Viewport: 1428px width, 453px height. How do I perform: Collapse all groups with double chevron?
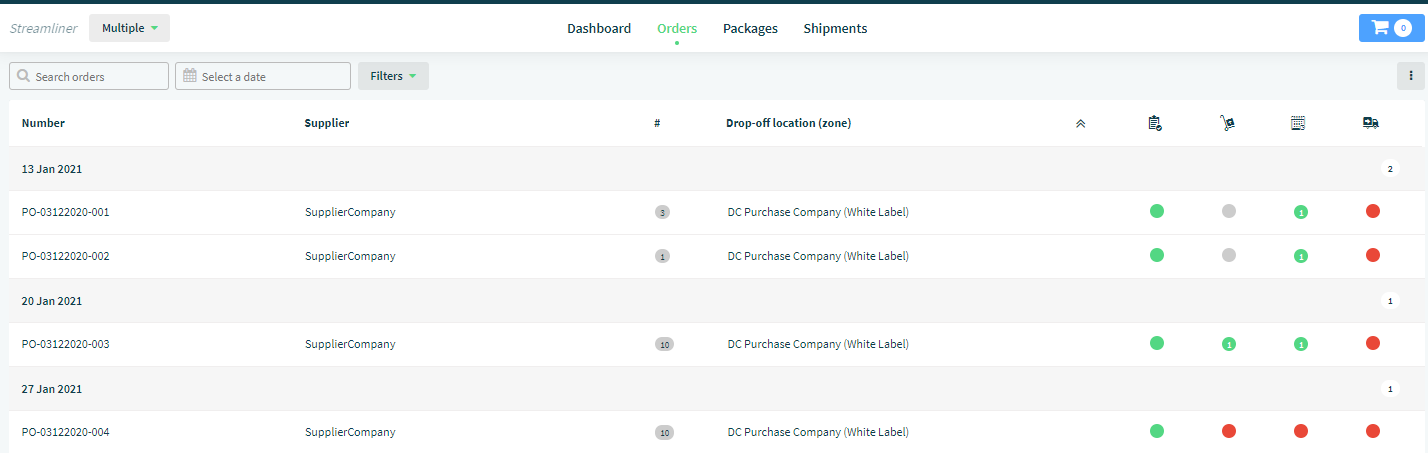[x=1080, y=124]
